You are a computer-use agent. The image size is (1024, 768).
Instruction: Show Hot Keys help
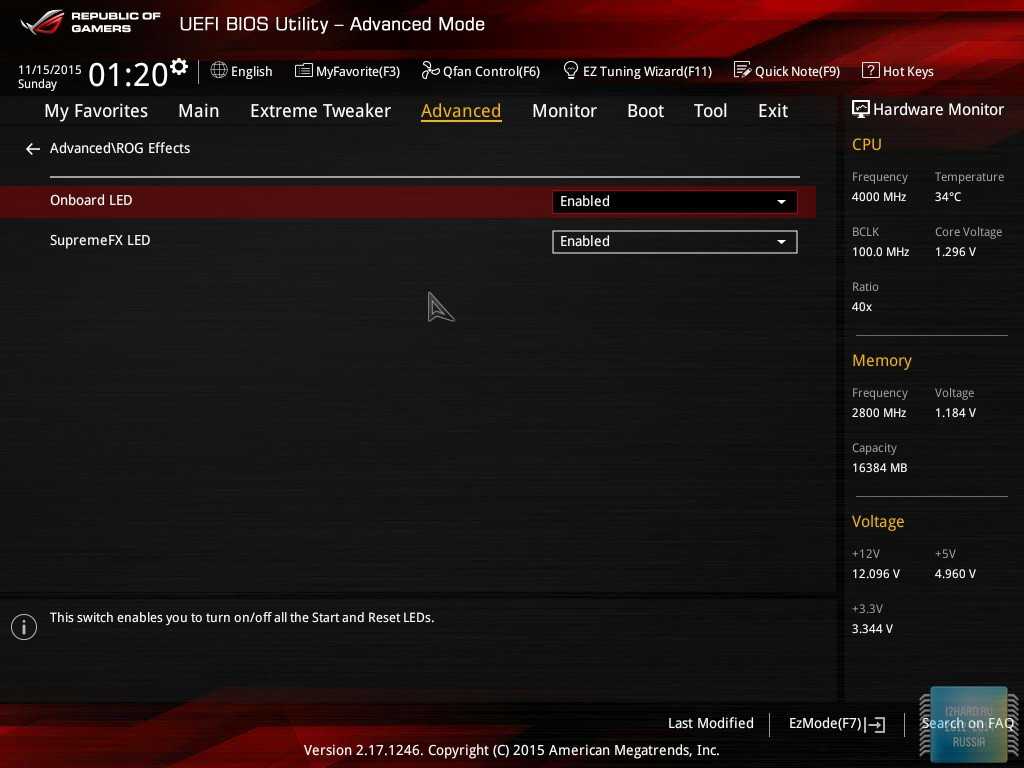[897, 71]
